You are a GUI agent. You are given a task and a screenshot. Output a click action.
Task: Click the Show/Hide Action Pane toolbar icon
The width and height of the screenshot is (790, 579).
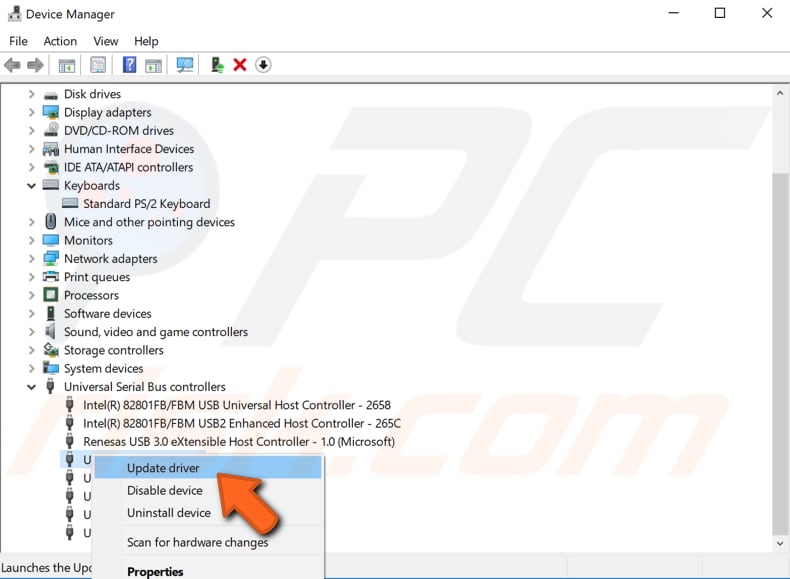[x=153, y=65]
